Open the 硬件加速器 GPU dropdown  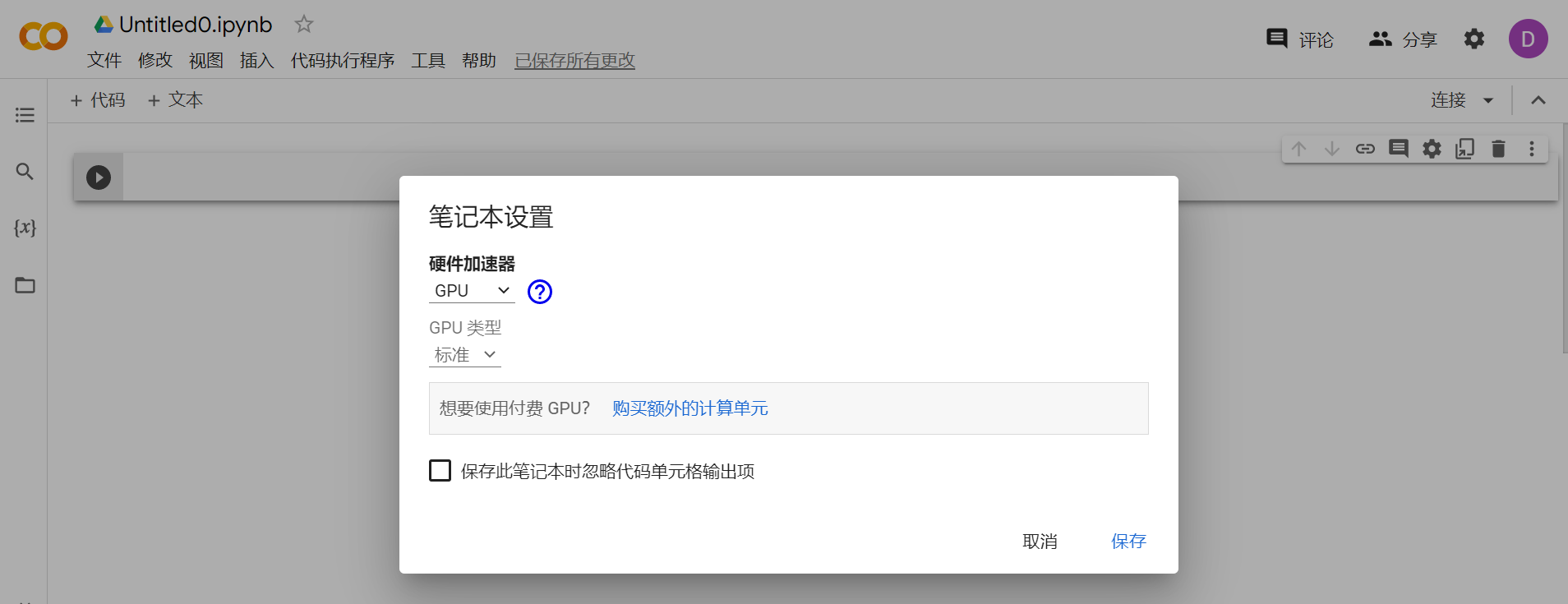point(472,291)
